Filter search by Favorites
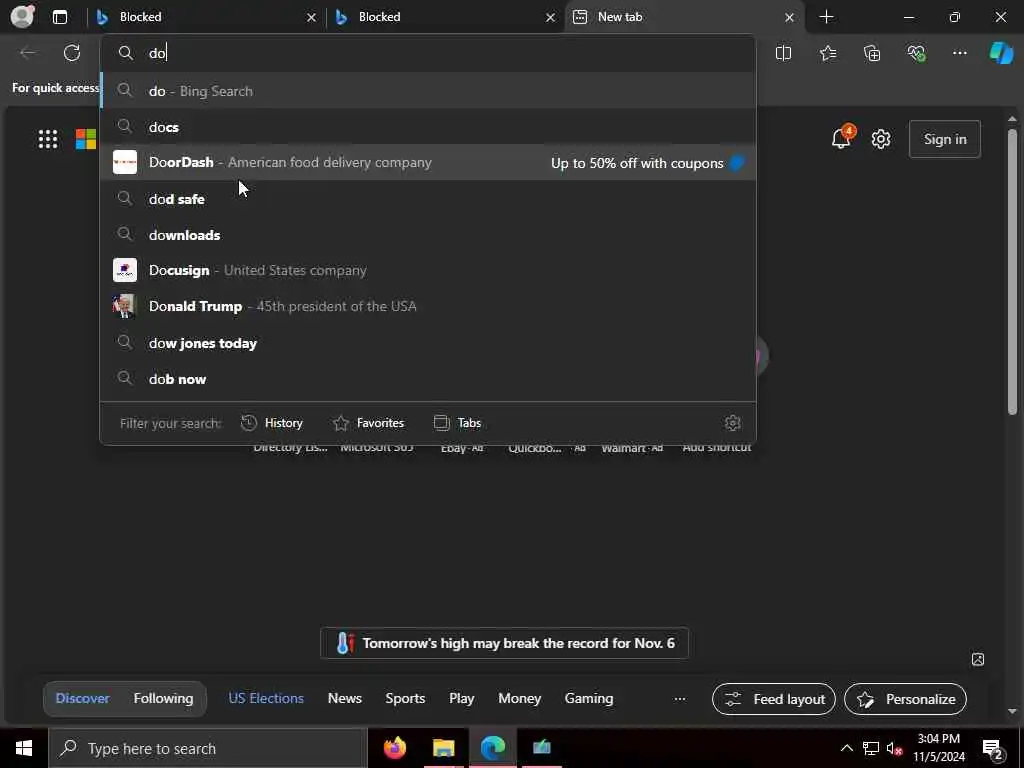 368,423
